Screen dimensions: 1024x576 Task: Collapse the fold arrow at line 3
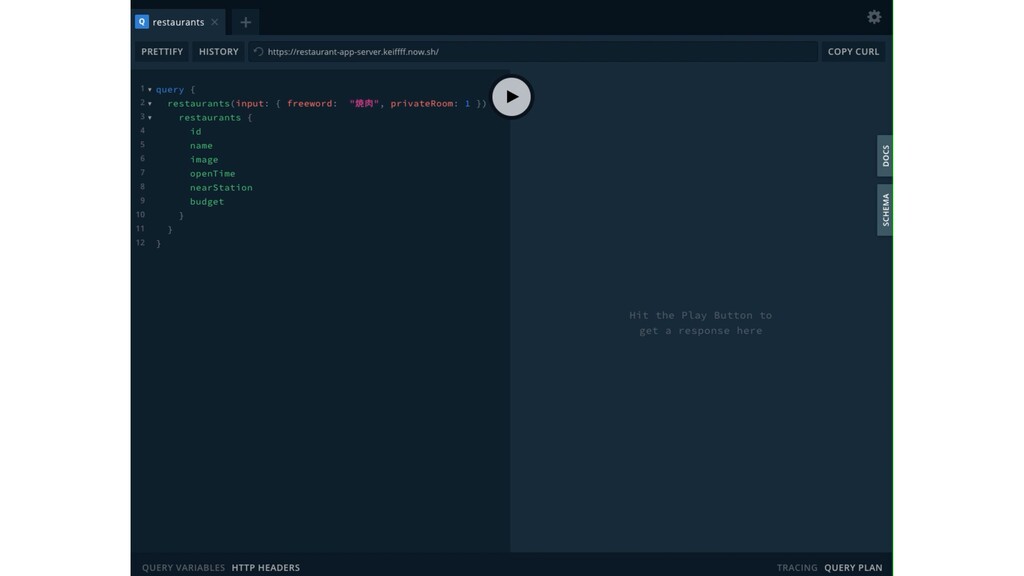(150, 118)
